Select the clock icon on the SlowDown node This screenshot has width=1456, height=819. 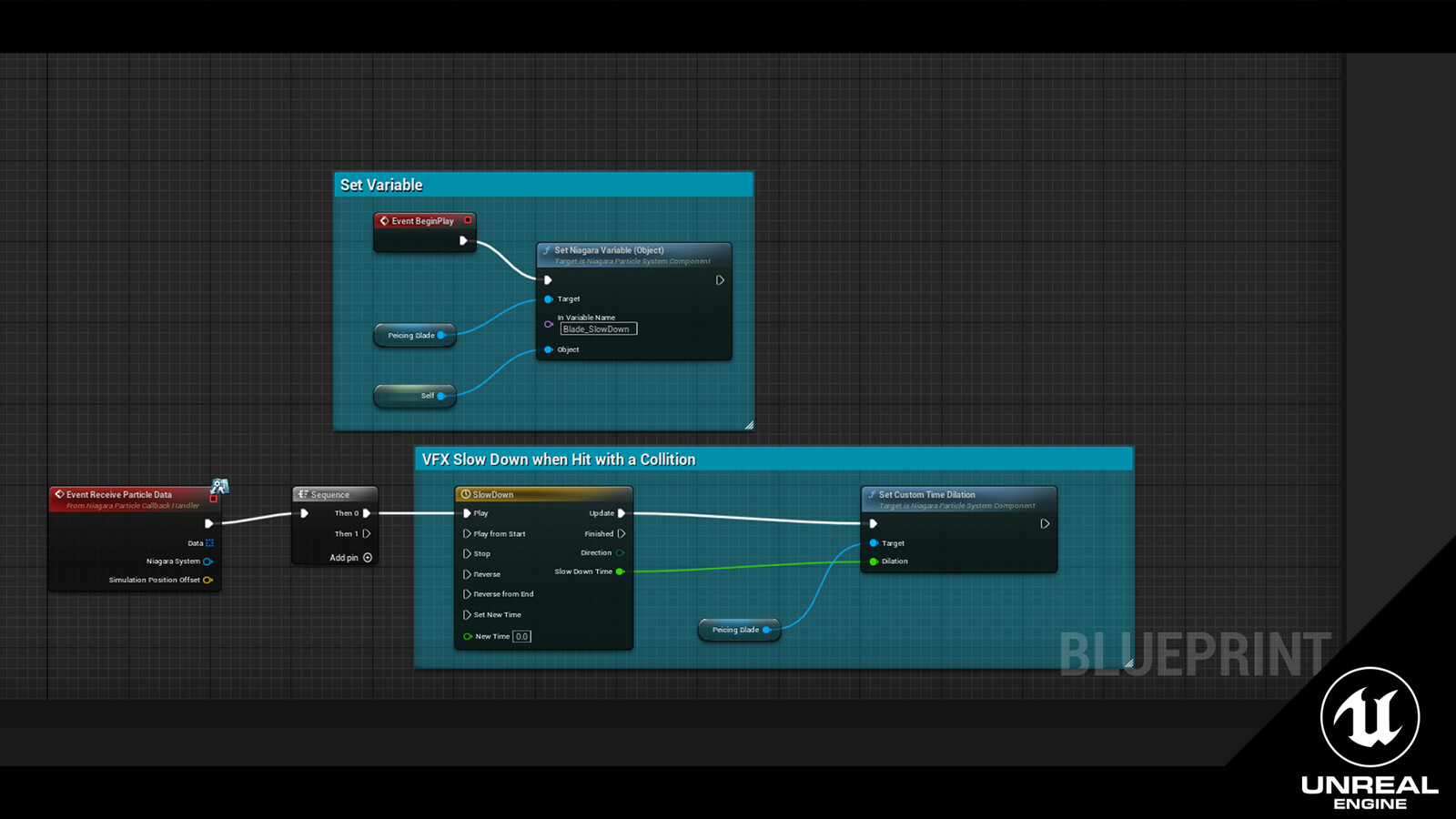[465, 494]
